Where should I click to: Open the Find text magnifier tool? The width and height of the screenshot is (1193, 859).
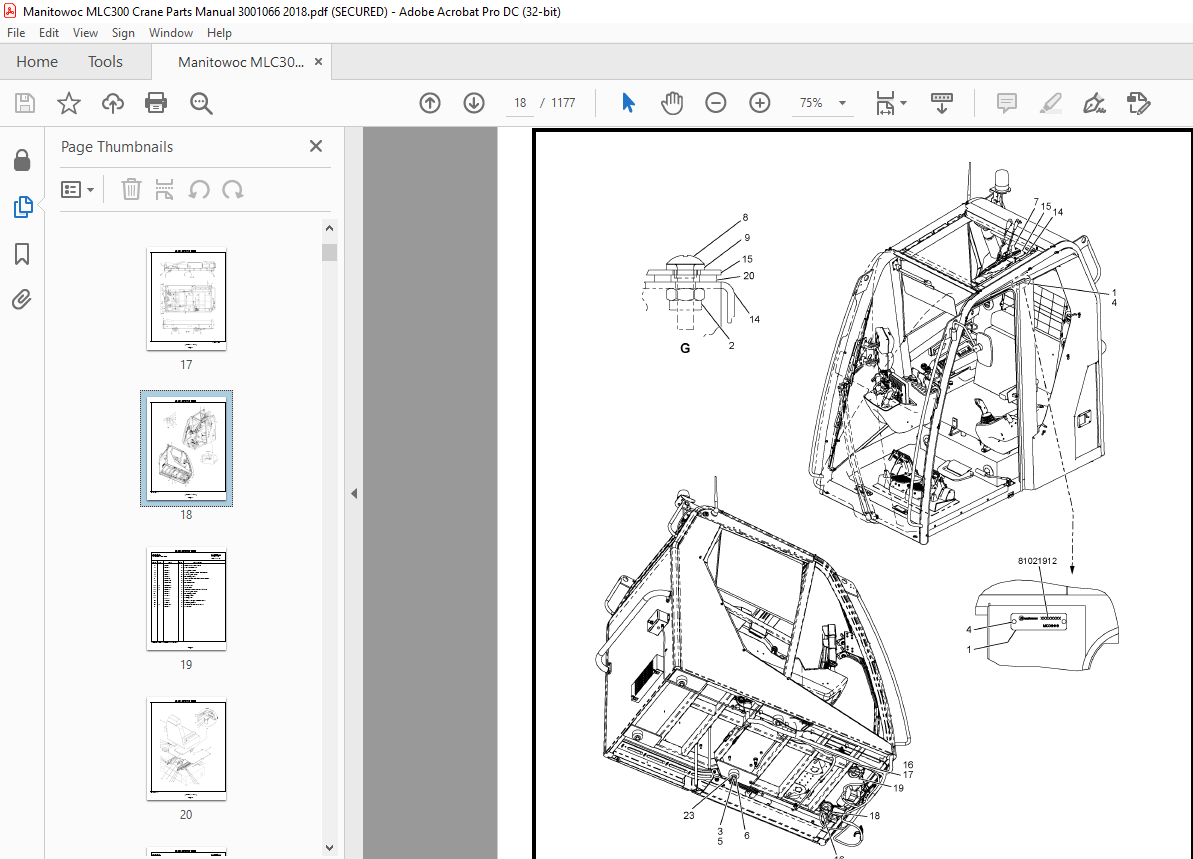coord(201,103)
